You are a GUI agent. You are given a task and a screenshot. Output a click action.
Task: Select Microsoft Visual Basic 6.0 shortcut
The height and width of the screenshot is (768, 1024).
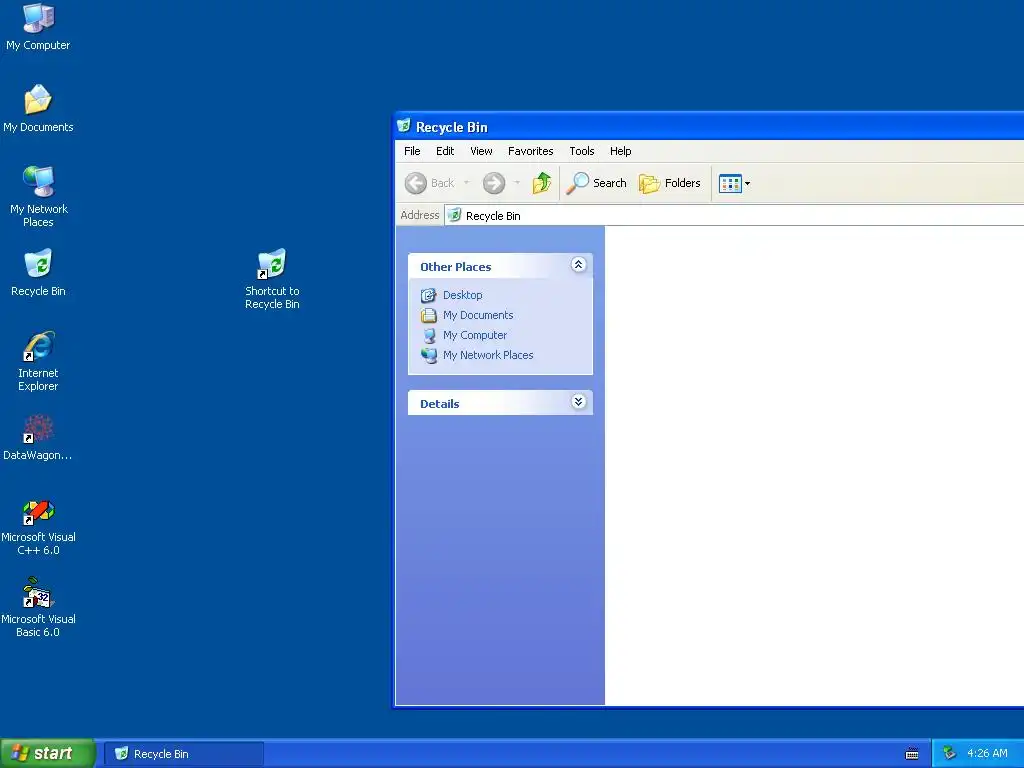pyautogui.click(x=38, y=607)
